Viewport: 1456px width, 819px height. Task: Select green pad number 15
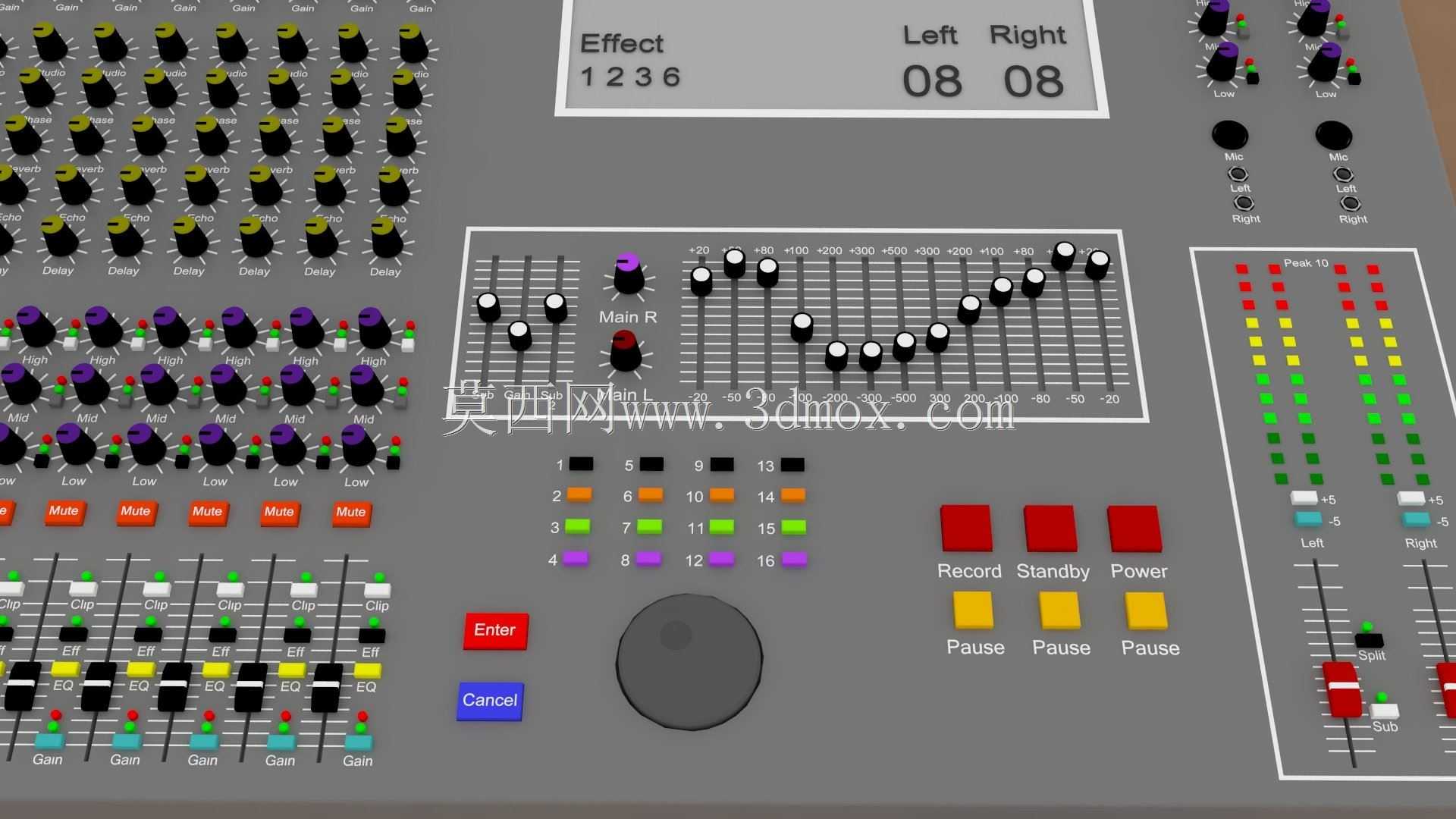(793, 527)
